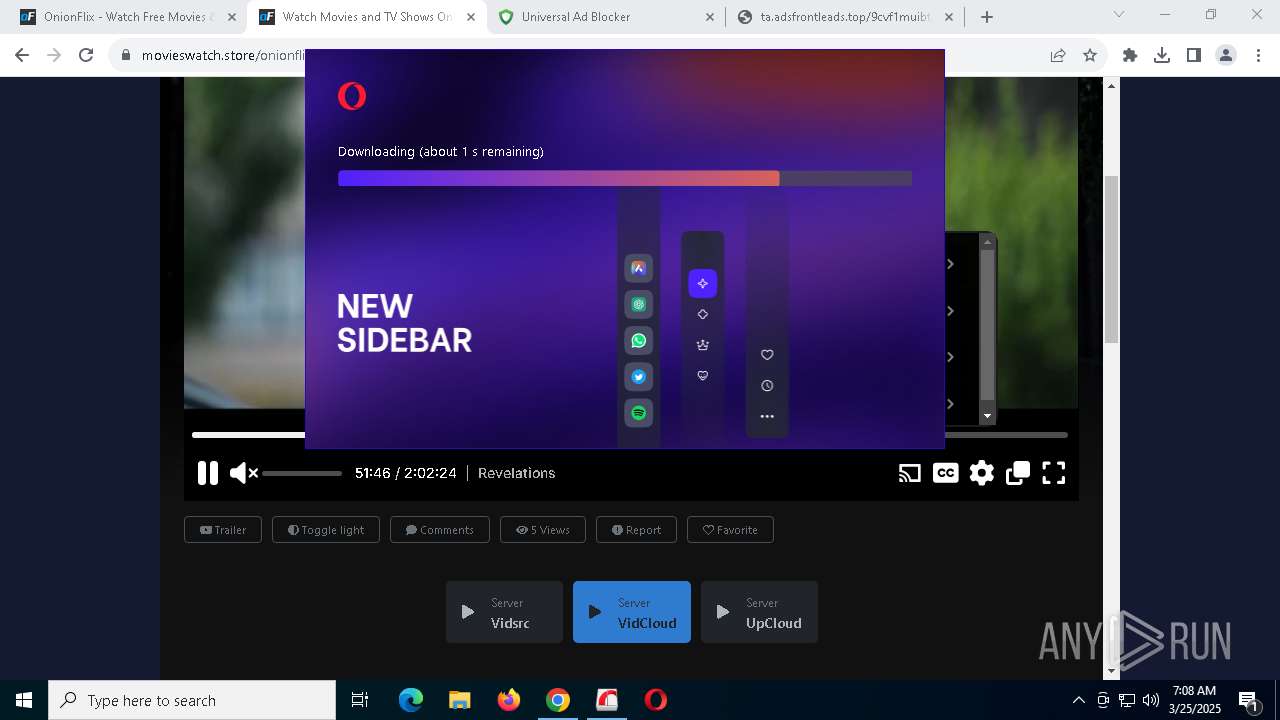Viewport: 1280px width, 720px height.
Task: Click the Spotify icon in Opera sidebar
Action: [639, 413]
